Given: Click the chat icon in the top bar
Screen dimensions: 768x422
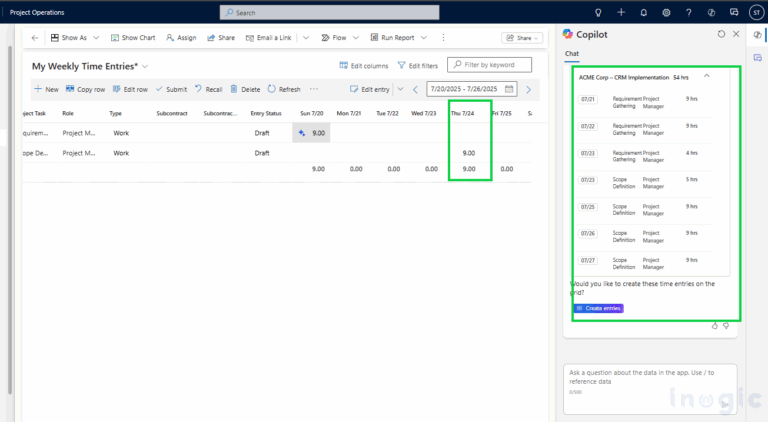Looking at the screenshot, I should [734, 13].
